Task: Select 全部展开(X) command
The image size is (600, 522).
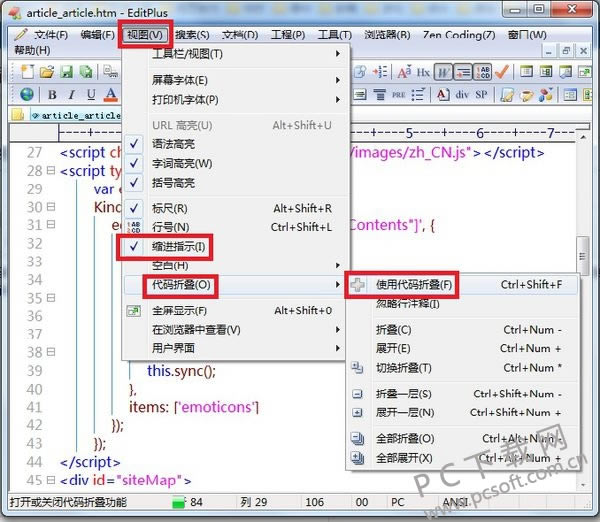Action: tap(463, 458)
